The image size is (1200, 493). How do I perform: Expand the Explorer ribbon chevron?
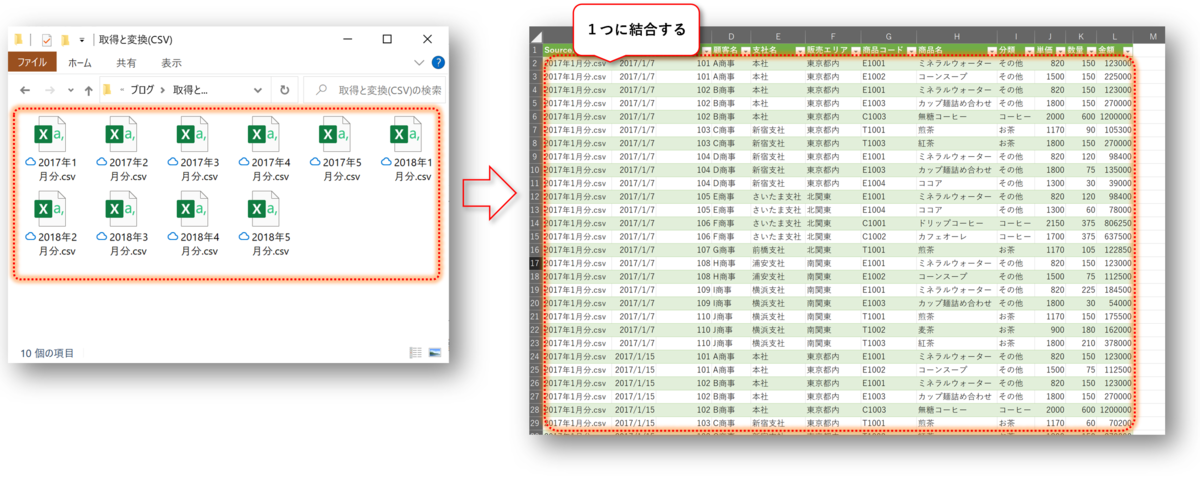point(419,62)
